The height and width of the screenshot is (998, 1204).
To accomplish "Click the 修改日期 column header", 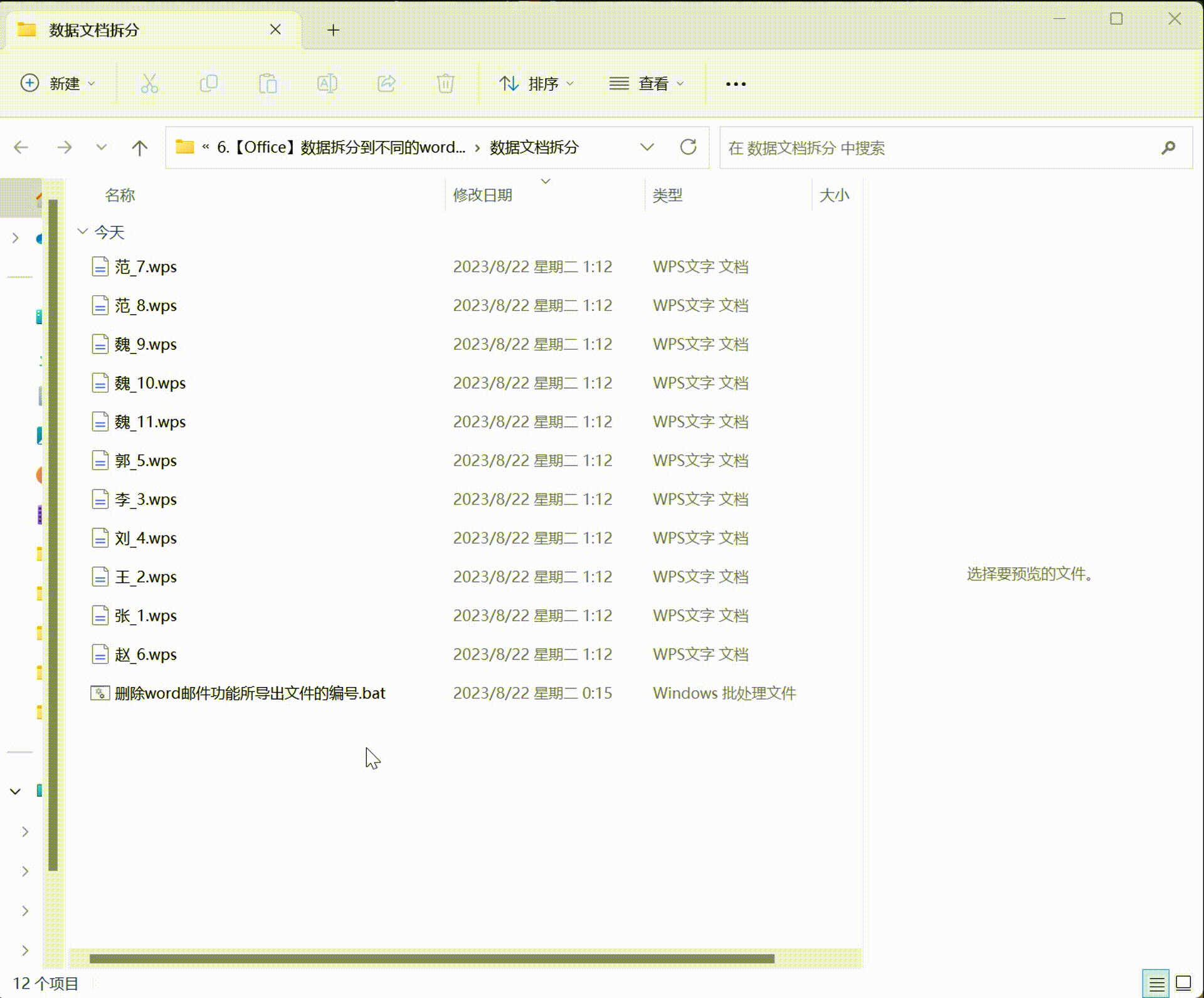I will (482, 195).
